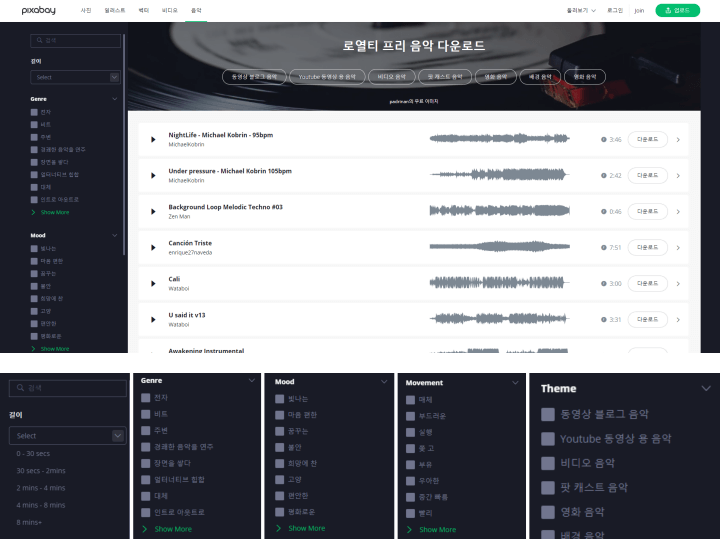Check the Youtube theme checkbox

pyautogui.click(x=548, y=439)
